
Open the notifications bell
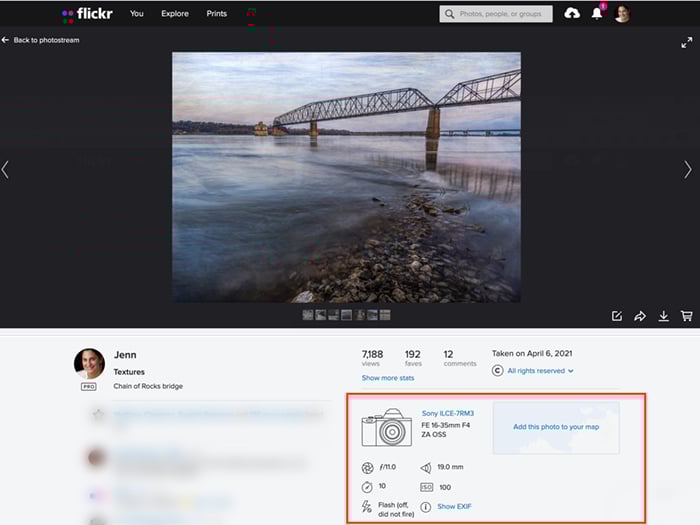(x=597, y=13)
